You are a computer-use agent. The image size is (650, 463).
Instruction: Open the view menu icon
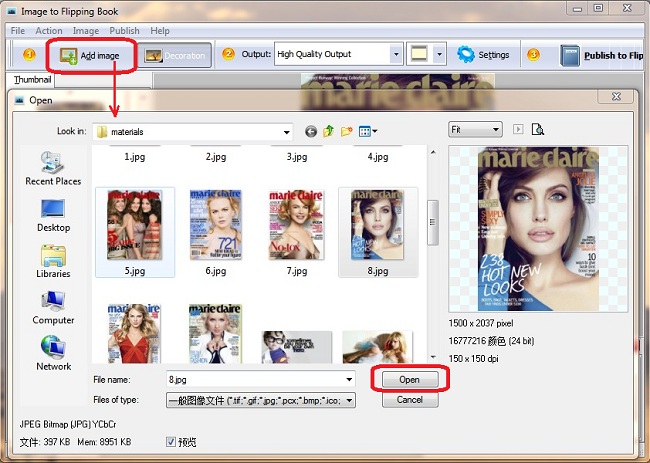(x=368, y=132)
